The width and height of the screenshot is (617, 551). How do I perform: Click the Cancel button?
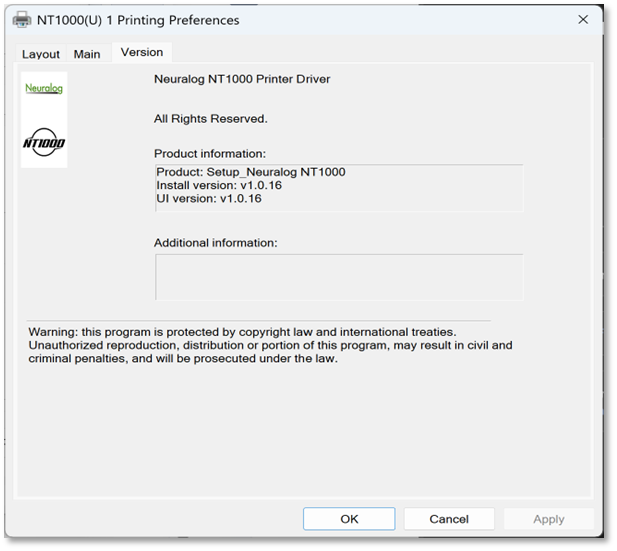(449, 519)
